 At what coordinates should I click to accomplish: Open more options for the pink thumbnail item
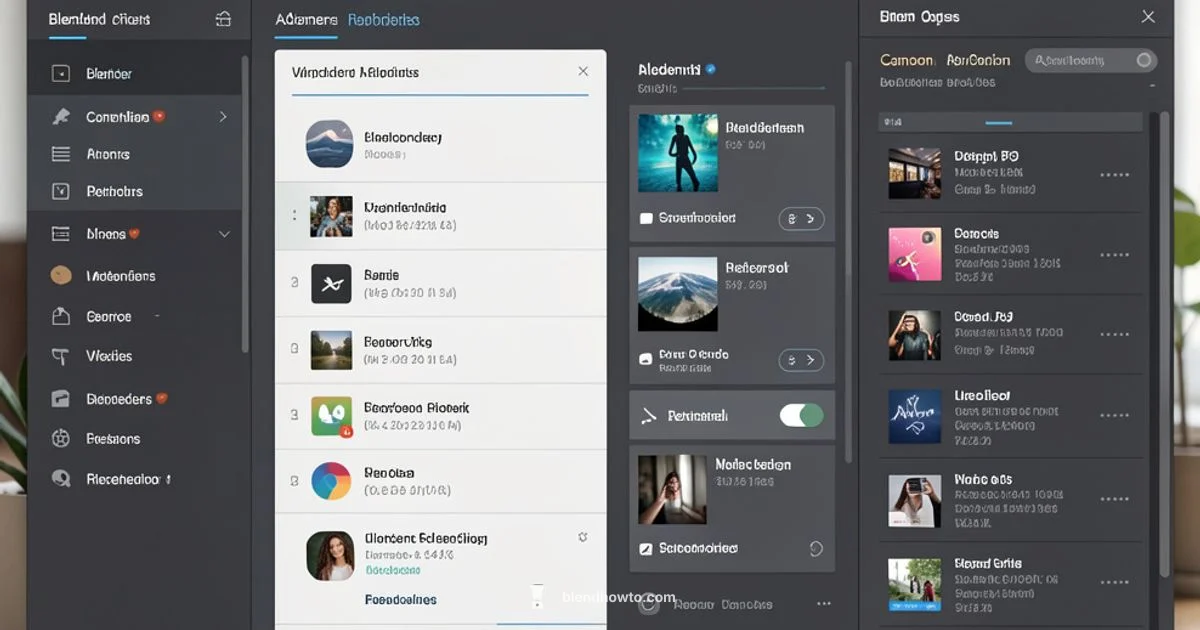point(1114,255)
